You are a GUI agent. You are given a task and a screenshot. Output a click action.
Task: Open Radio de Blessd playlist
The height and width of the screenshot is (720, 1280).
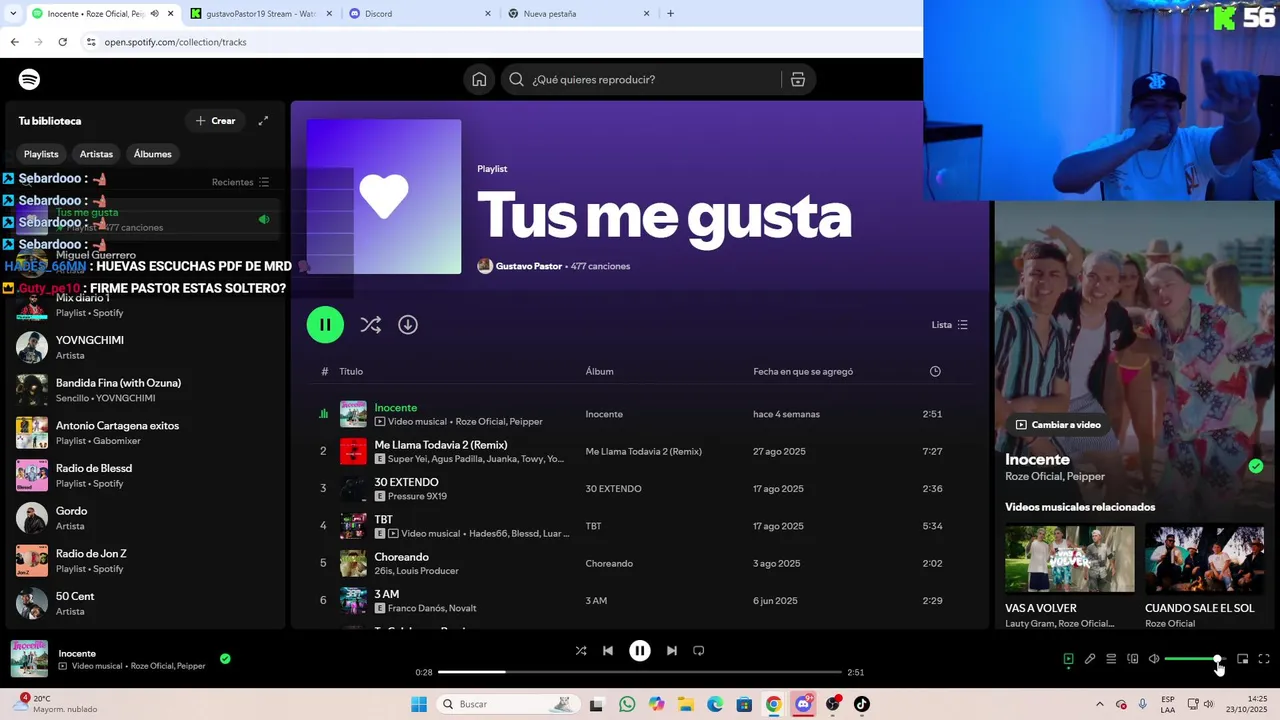coord(145,475)
